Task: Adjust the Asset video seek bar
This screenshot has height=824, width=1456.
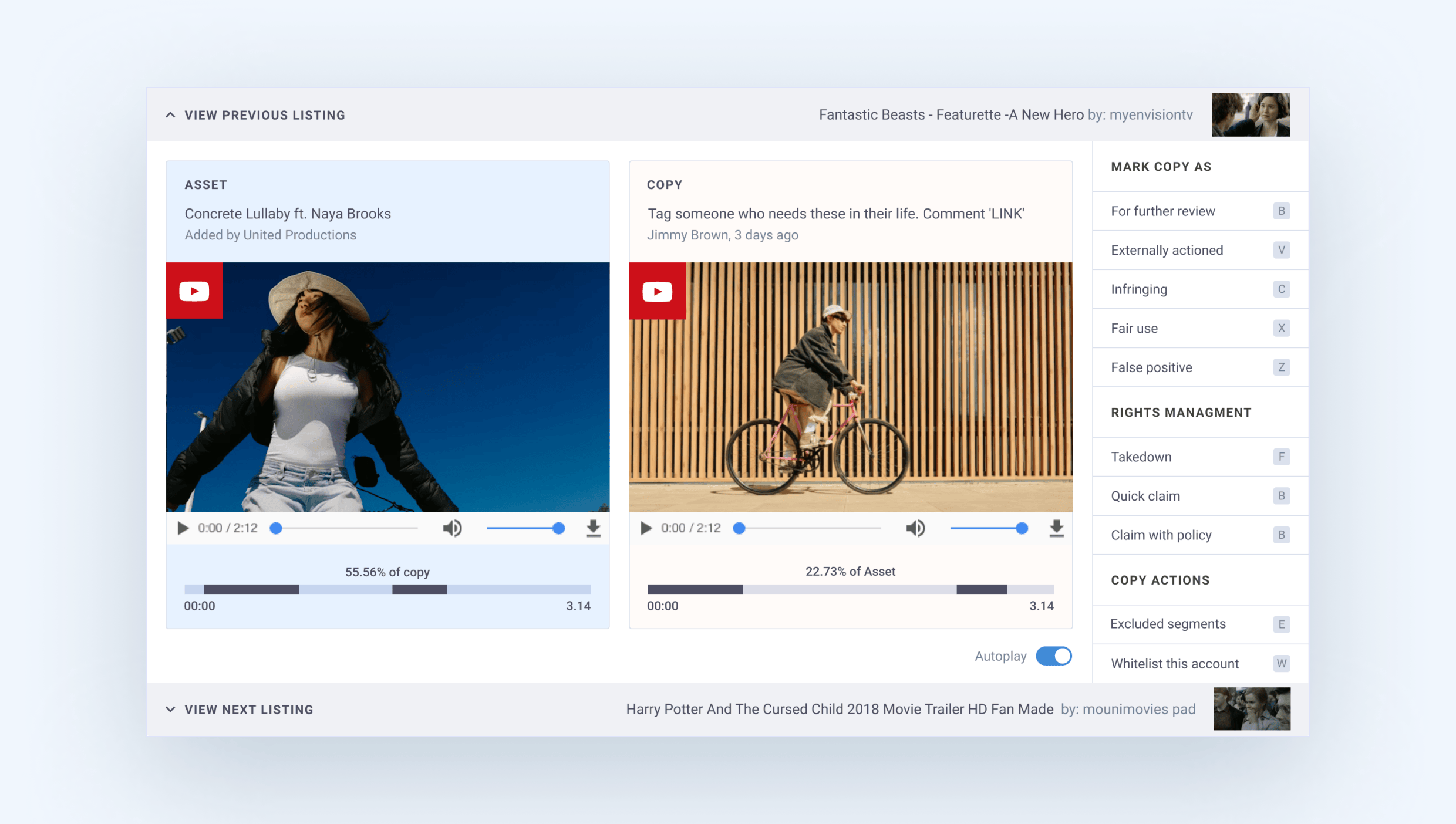Action: coord(344,528)
